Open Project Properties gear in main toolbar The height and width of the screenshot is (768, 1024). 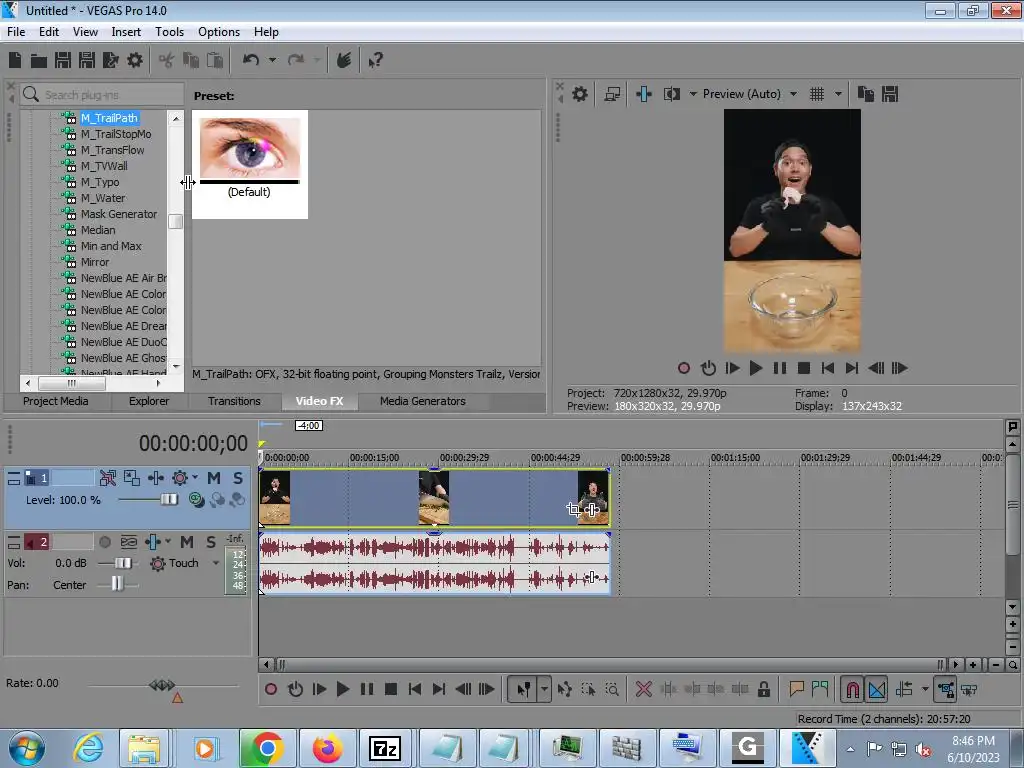(x=135, y=60)
